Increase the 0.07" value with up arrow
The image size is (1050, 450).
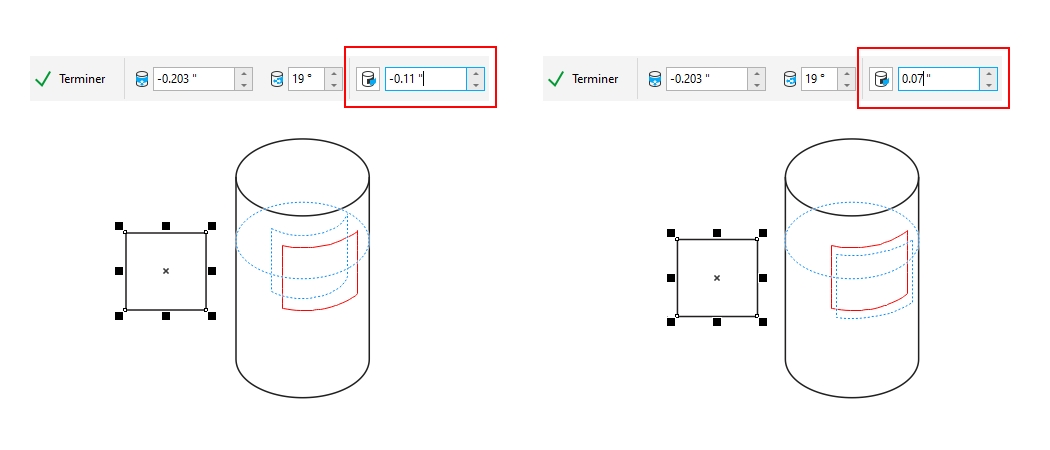coord(988,73)
